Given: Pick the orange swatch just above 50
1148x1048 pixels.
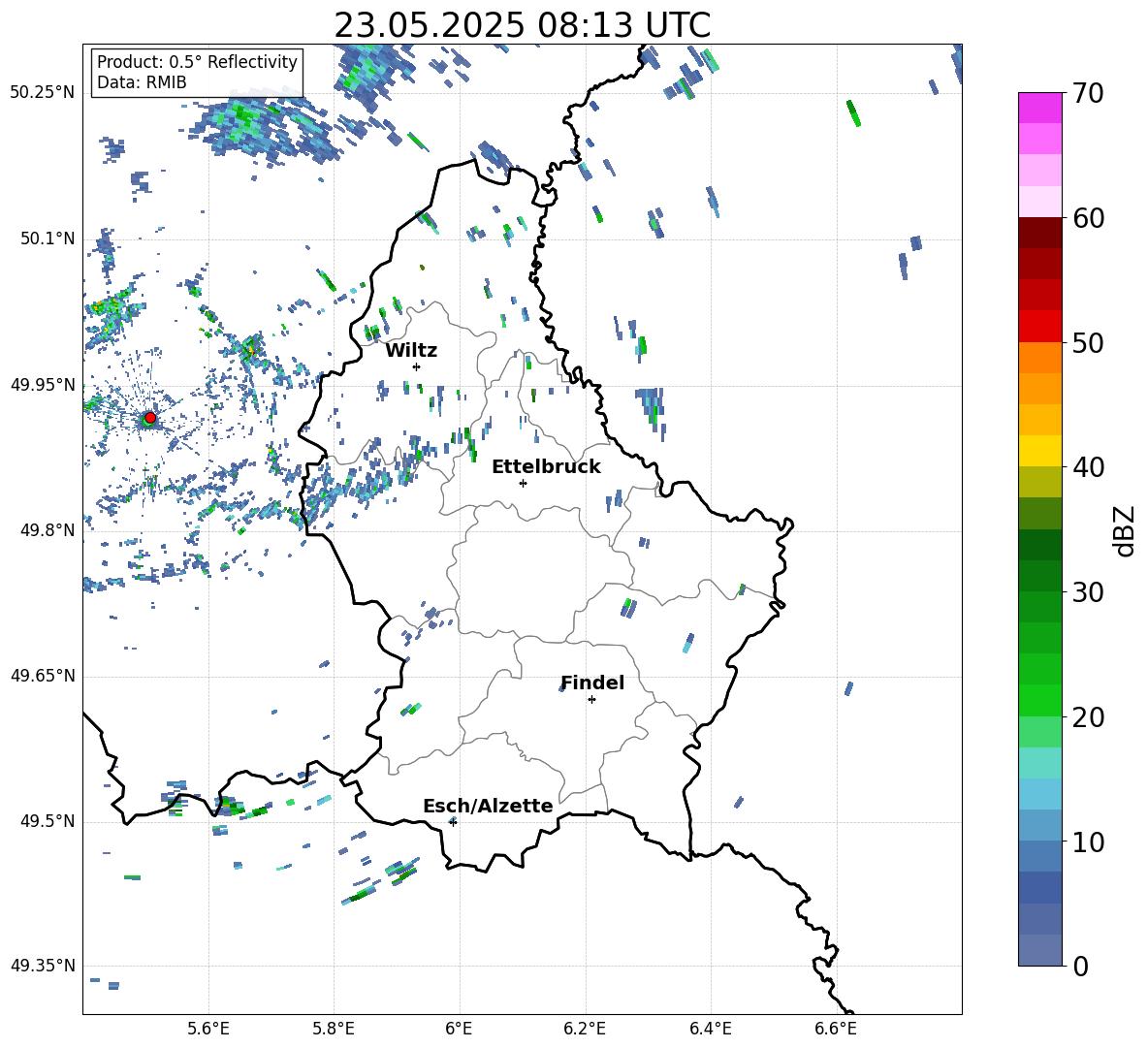Looking at the screenshot, I should (x=1039, y=358).
